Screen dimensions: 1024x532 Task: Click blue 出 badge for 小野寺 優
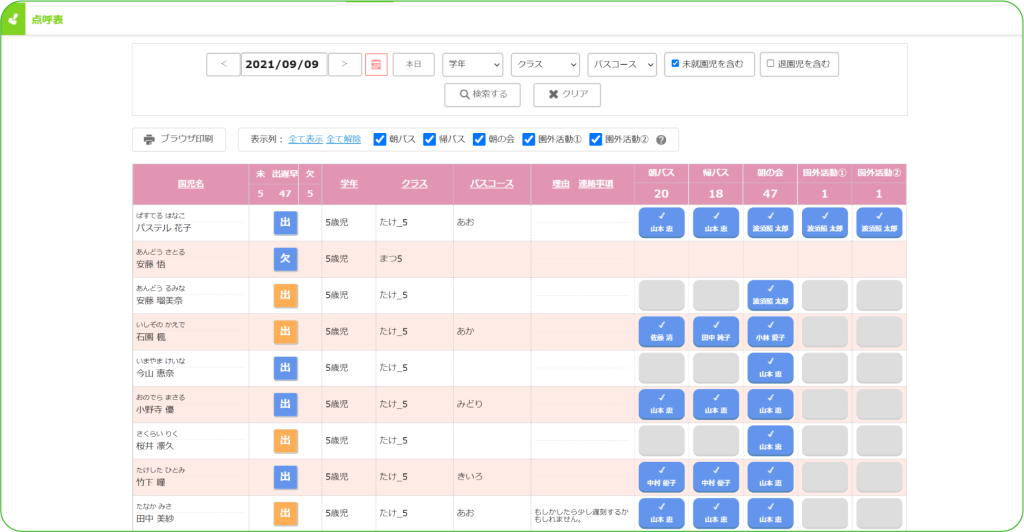pyautogui.click(x=285, y=404)
